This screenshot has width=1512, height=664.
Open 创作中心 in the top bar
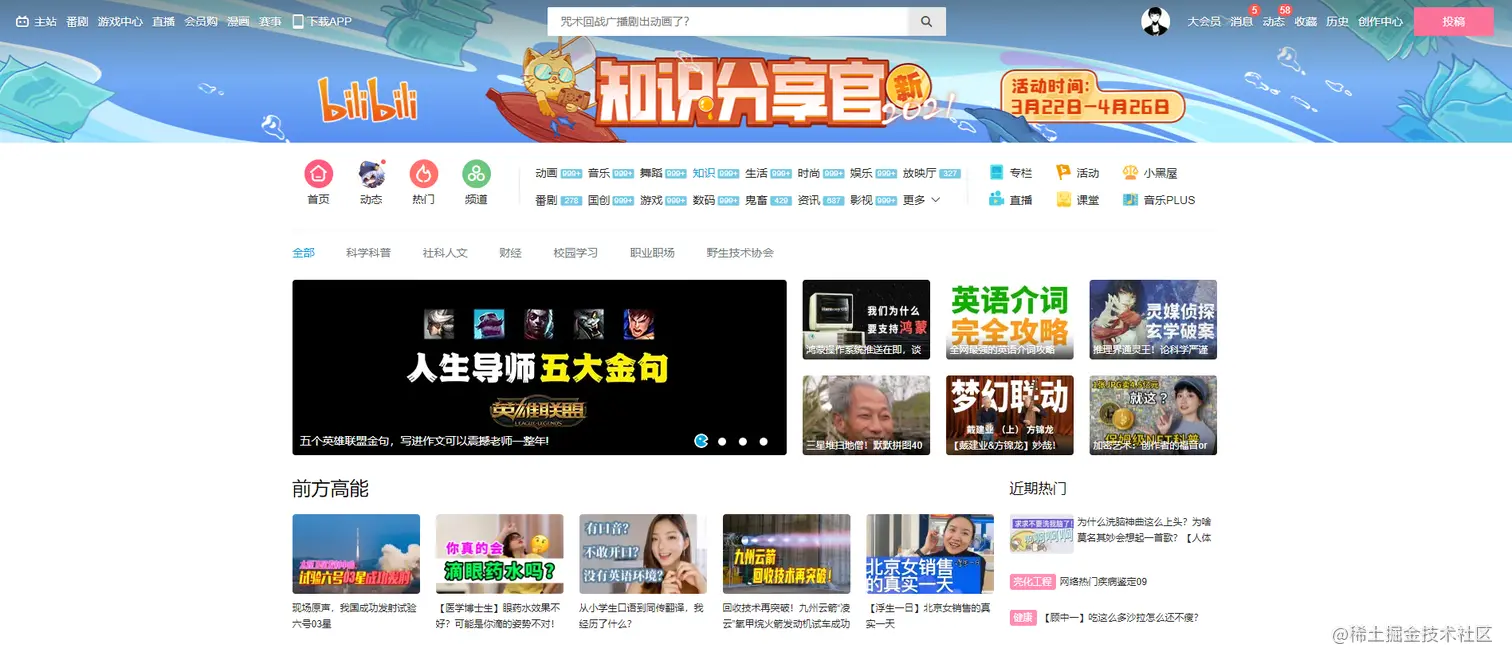pos(1380,21)
